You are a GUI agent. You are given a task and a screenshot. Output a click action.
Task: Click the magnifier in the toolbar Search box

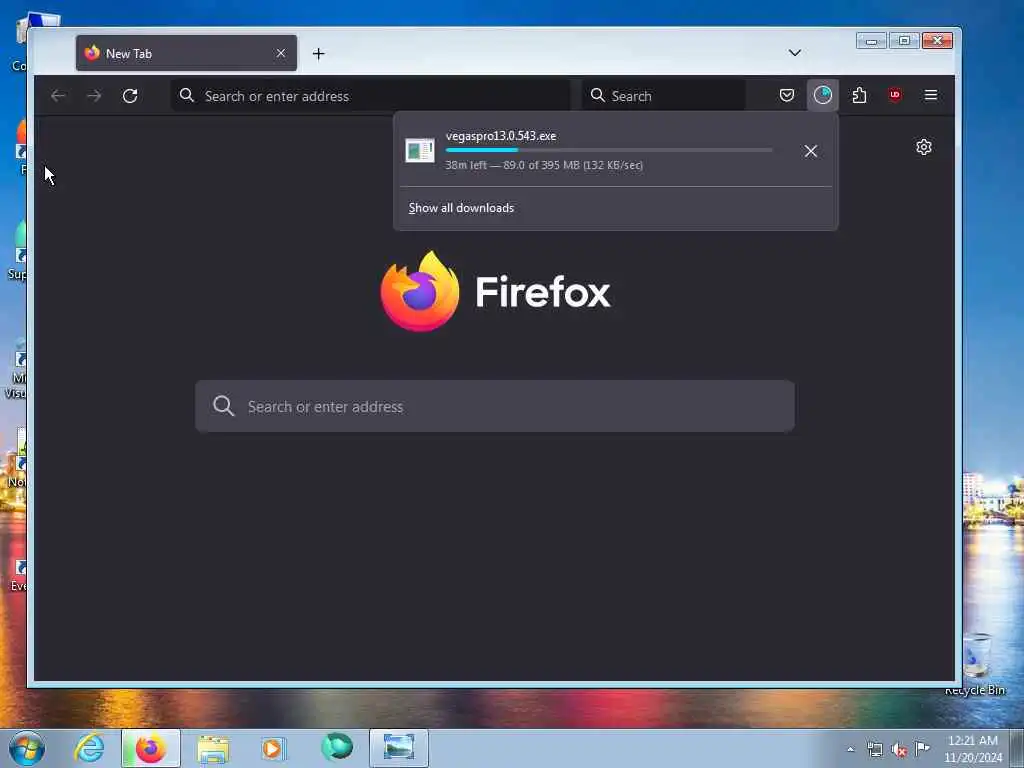tap(597, 95)
